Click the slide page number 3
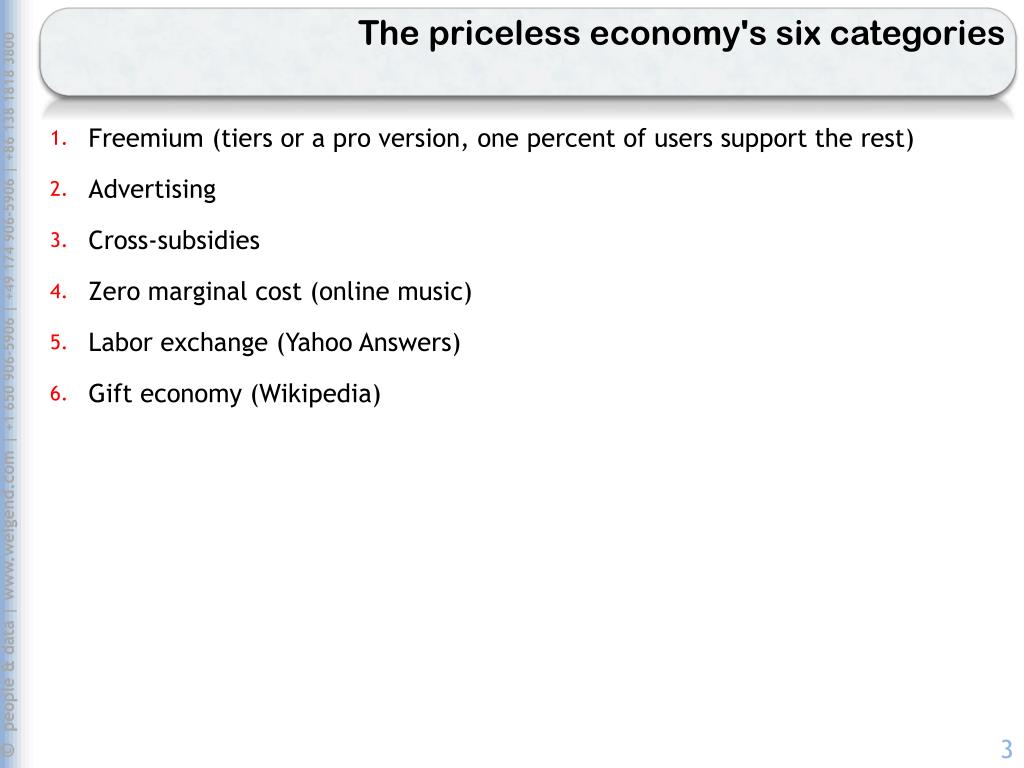This screenshot has width=1024, height=768. click(1006, 748)
